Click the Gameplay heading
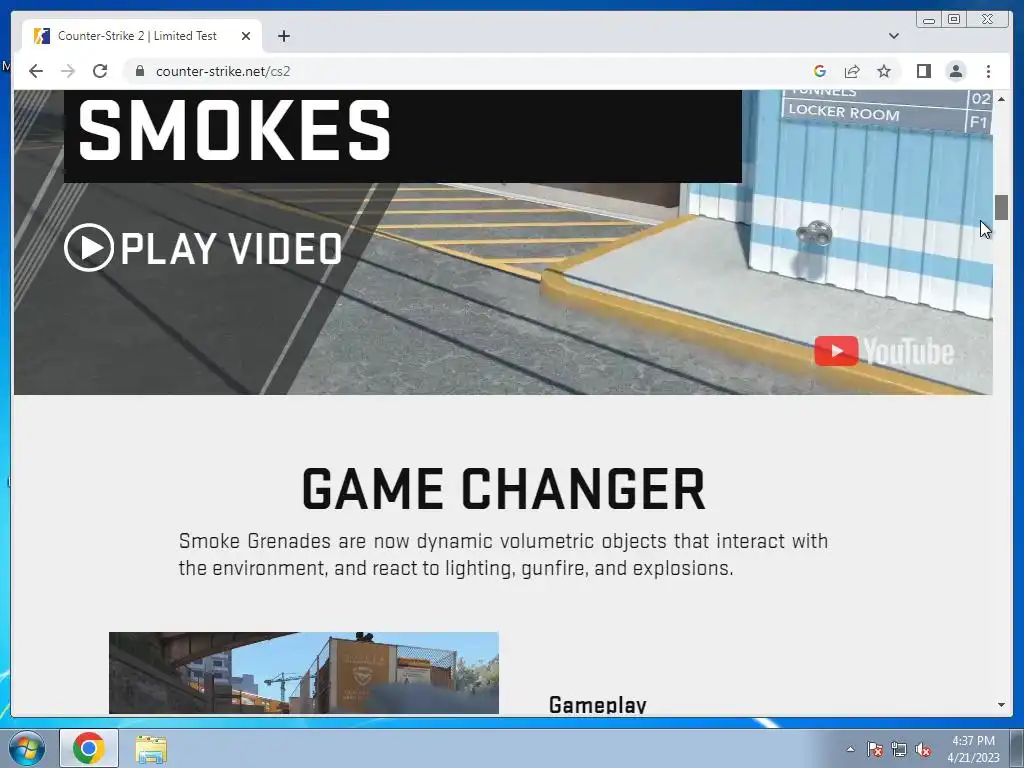 [598, 704]
